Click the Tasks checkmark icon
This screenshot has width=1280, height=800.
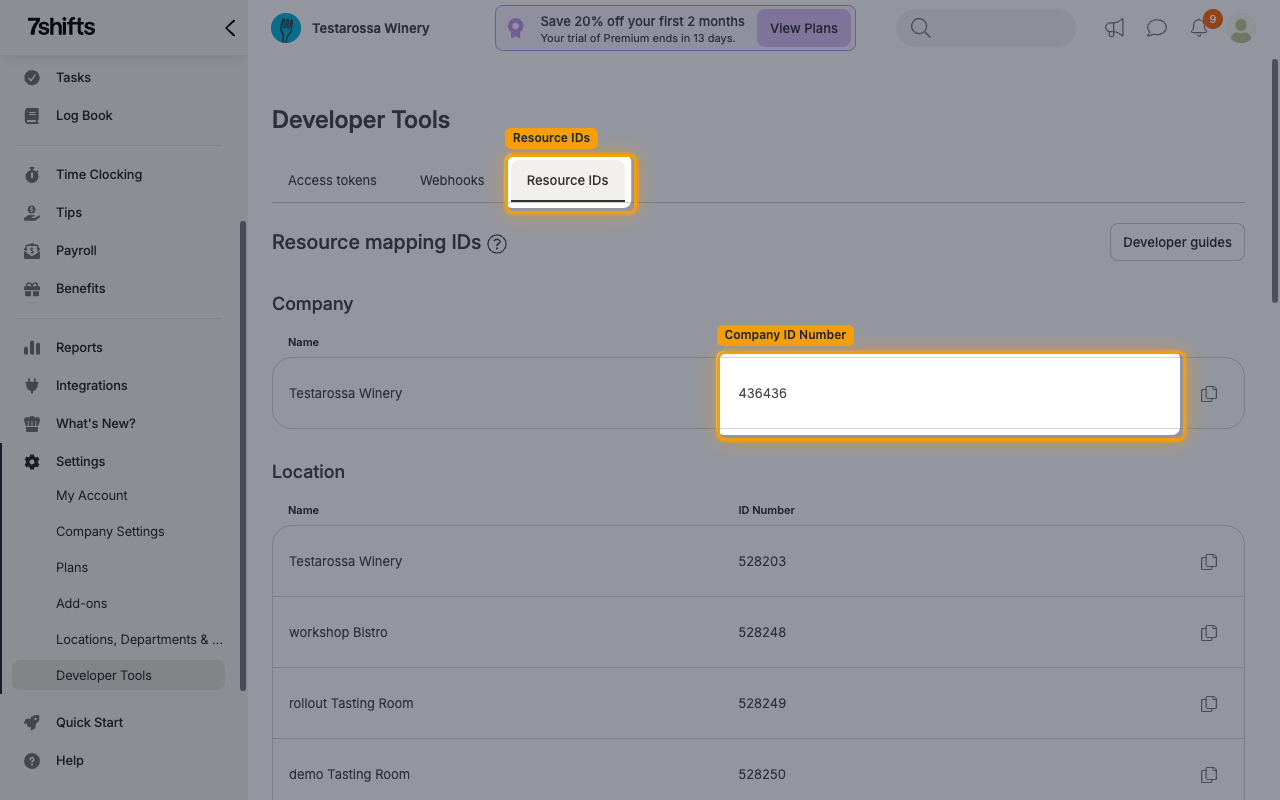32,77
